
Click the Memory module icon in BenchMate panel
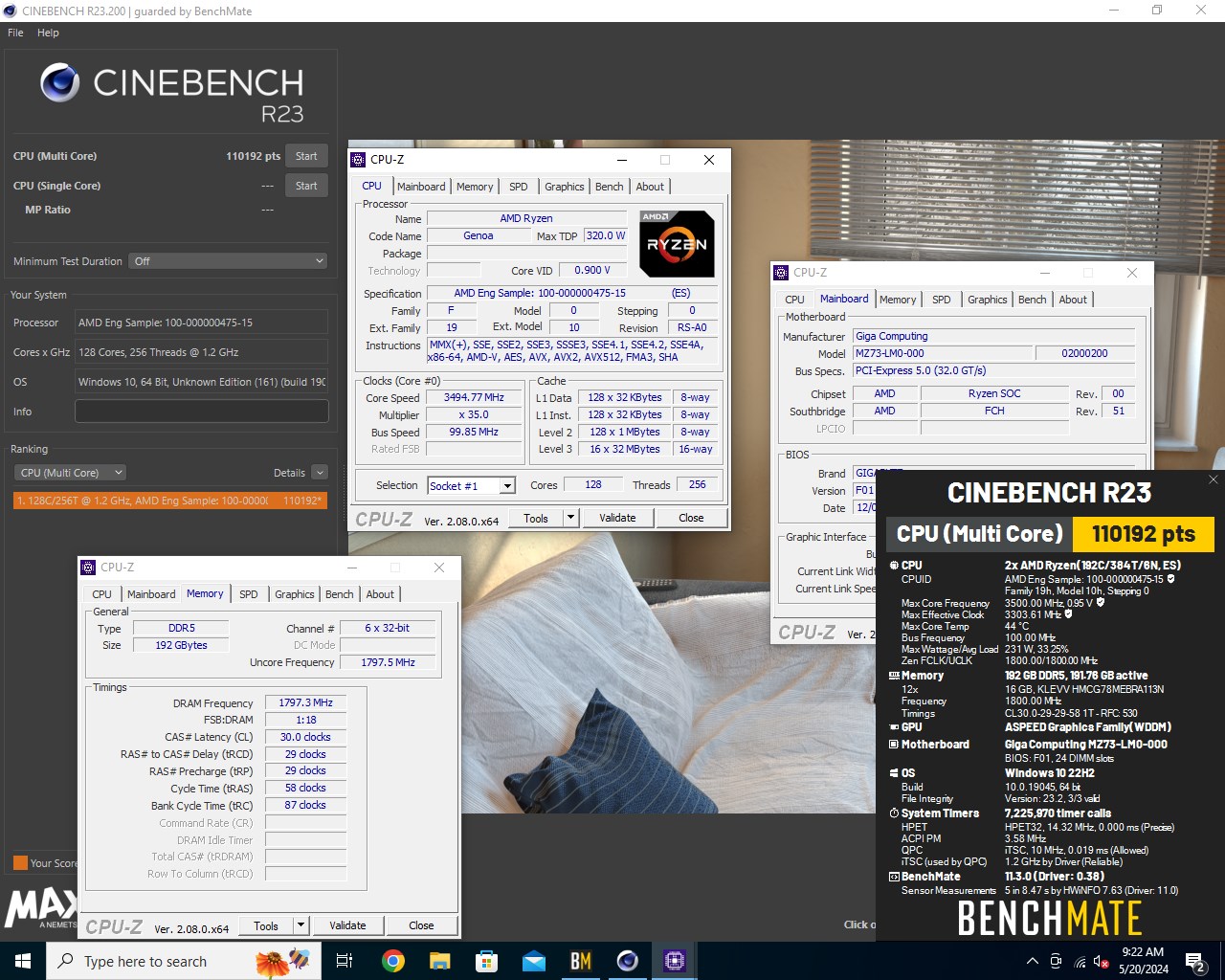tap(894, 676)
